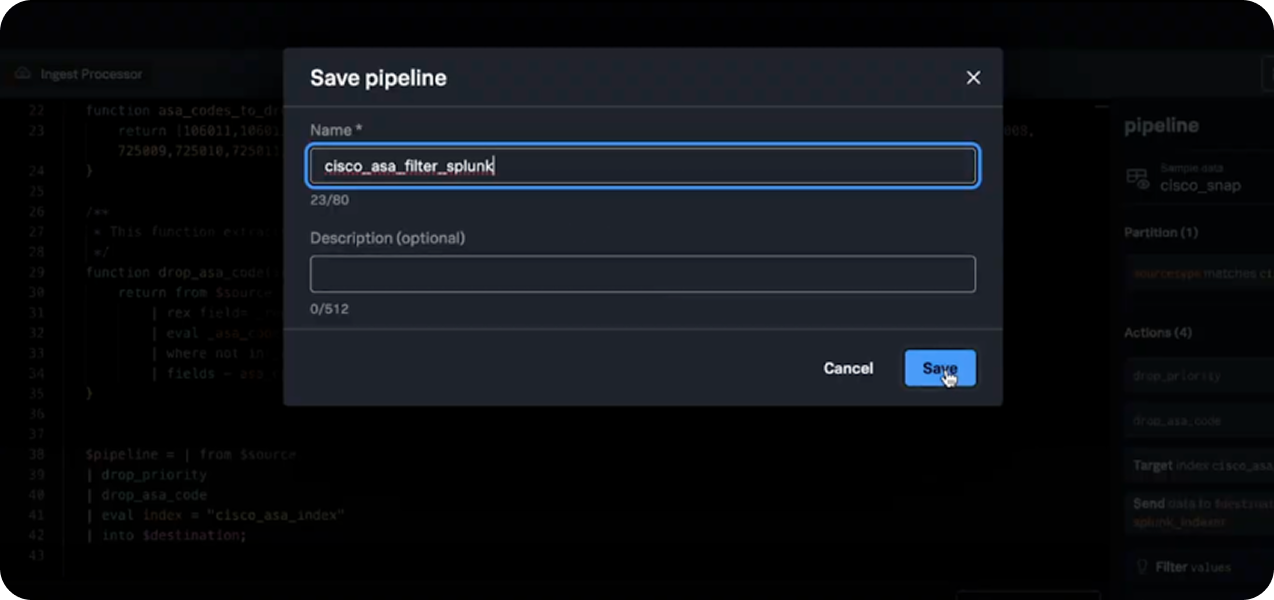Click the Ingest Processor cloud icon
This screenshot has height=600, width=1274.
click(x=23, y=74)
